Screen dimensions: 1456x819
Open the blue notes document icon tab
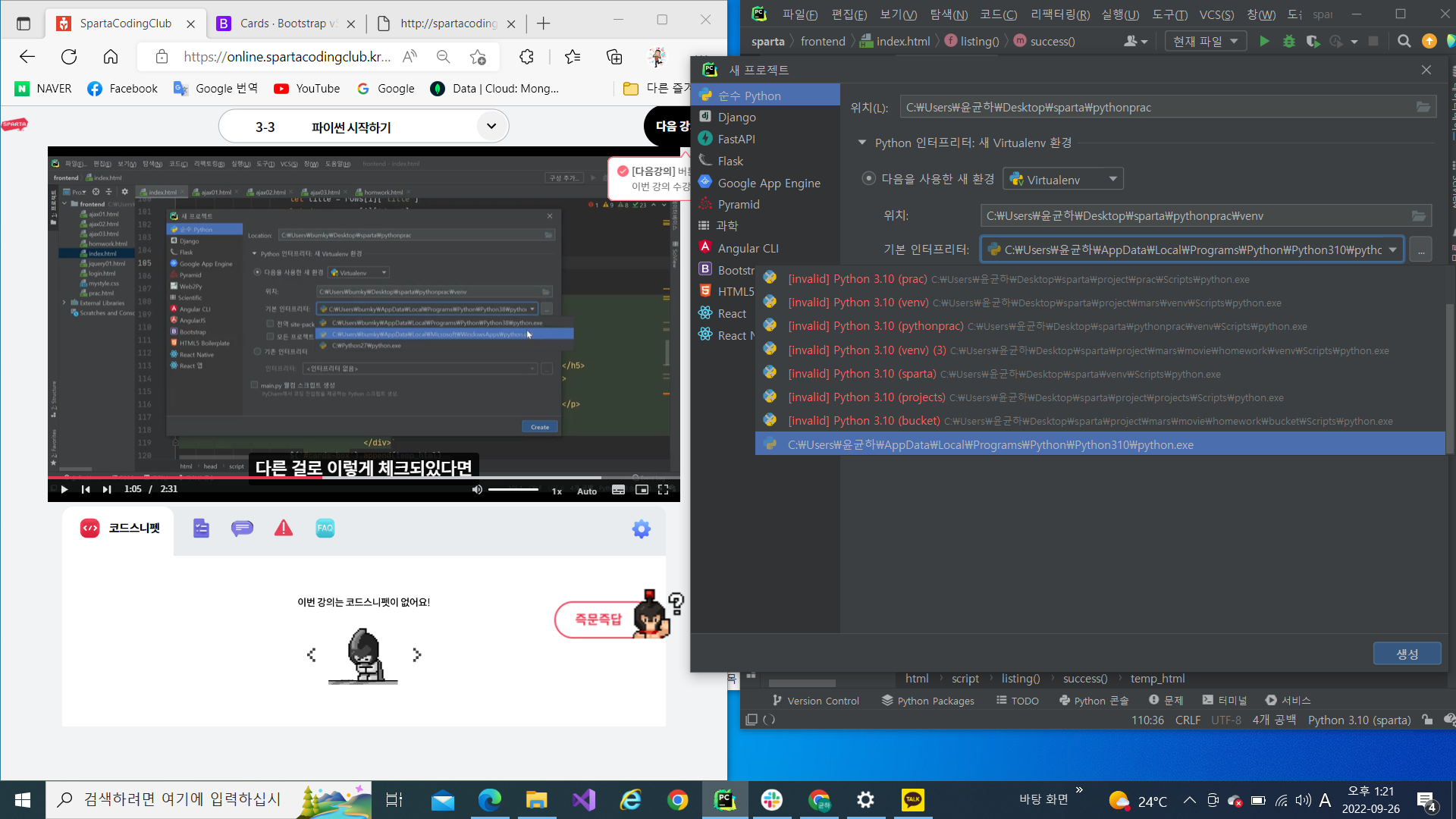201,528
